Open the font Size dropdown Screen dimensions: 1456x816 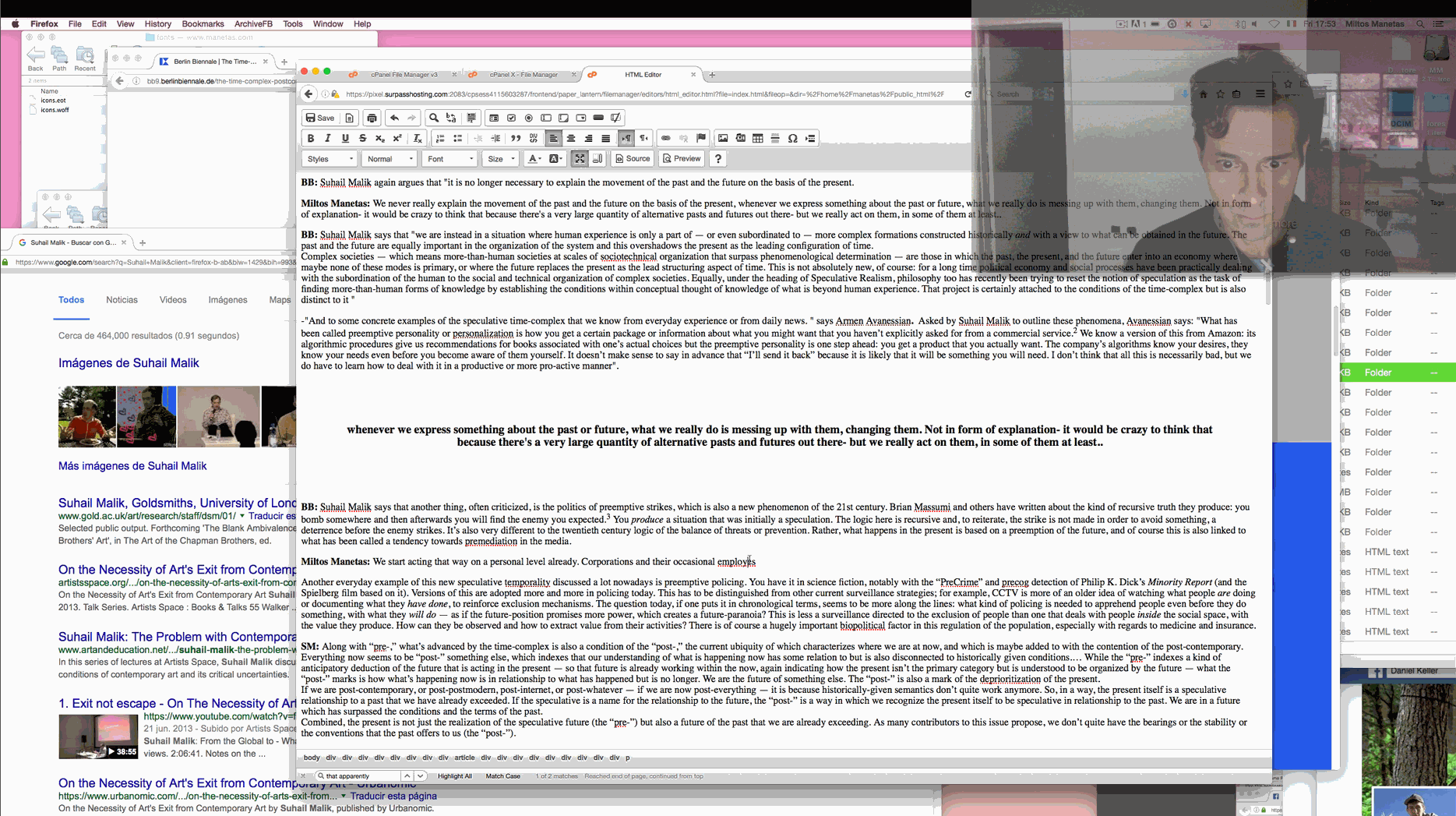(x=500, y=159)
